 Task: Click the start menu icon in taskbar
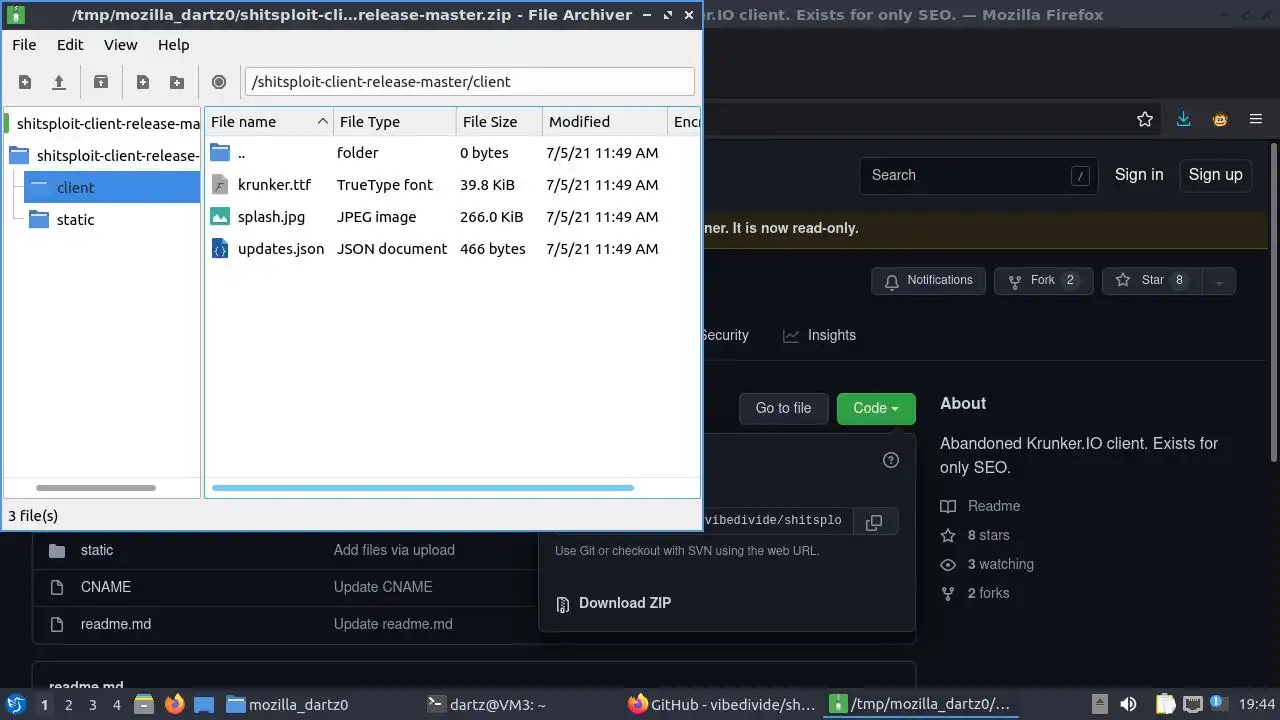pyautogui.click(x=16, y=704)
